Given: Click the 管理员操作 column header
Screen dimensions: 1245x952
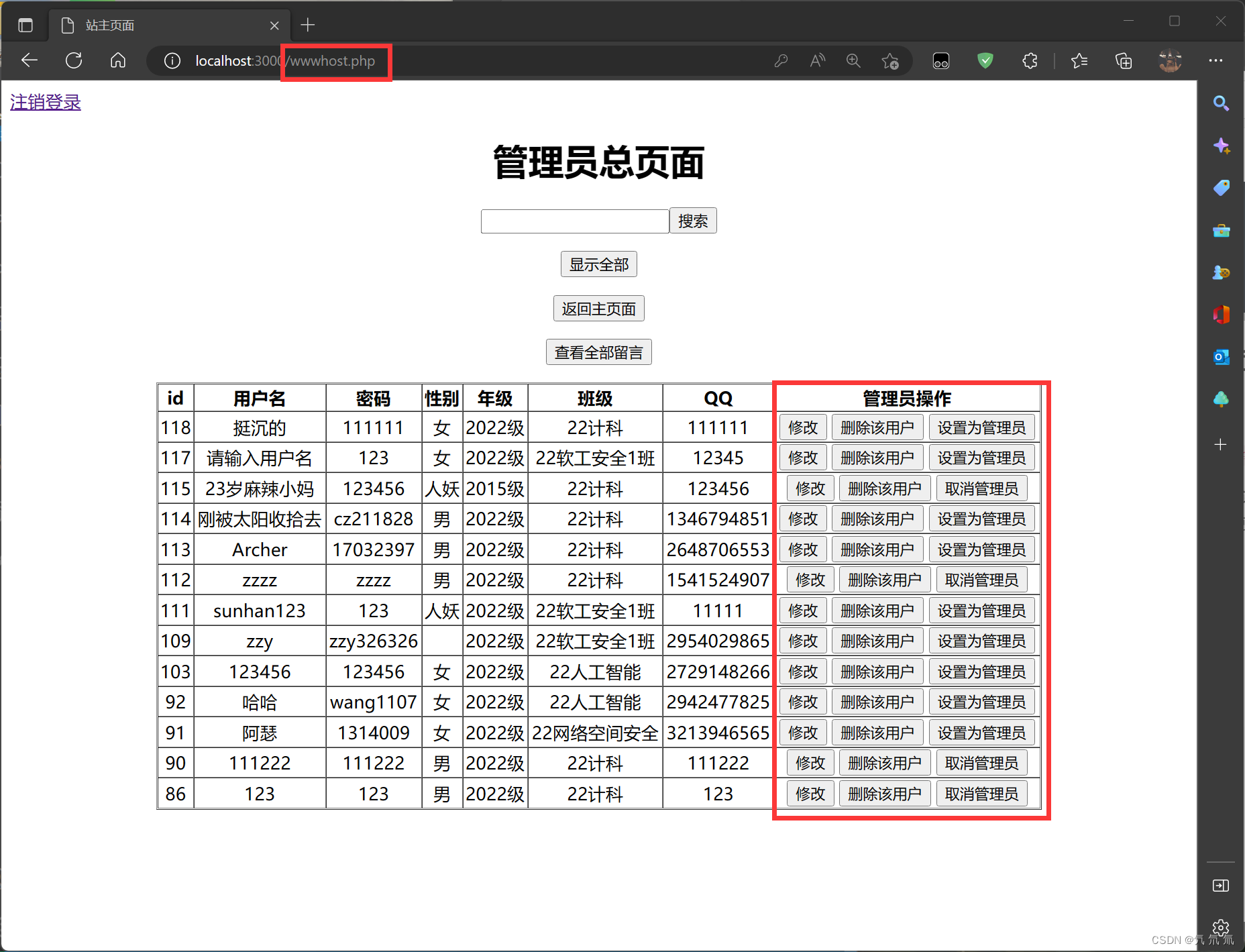Looking at the screenshot, I should point(907,399).
